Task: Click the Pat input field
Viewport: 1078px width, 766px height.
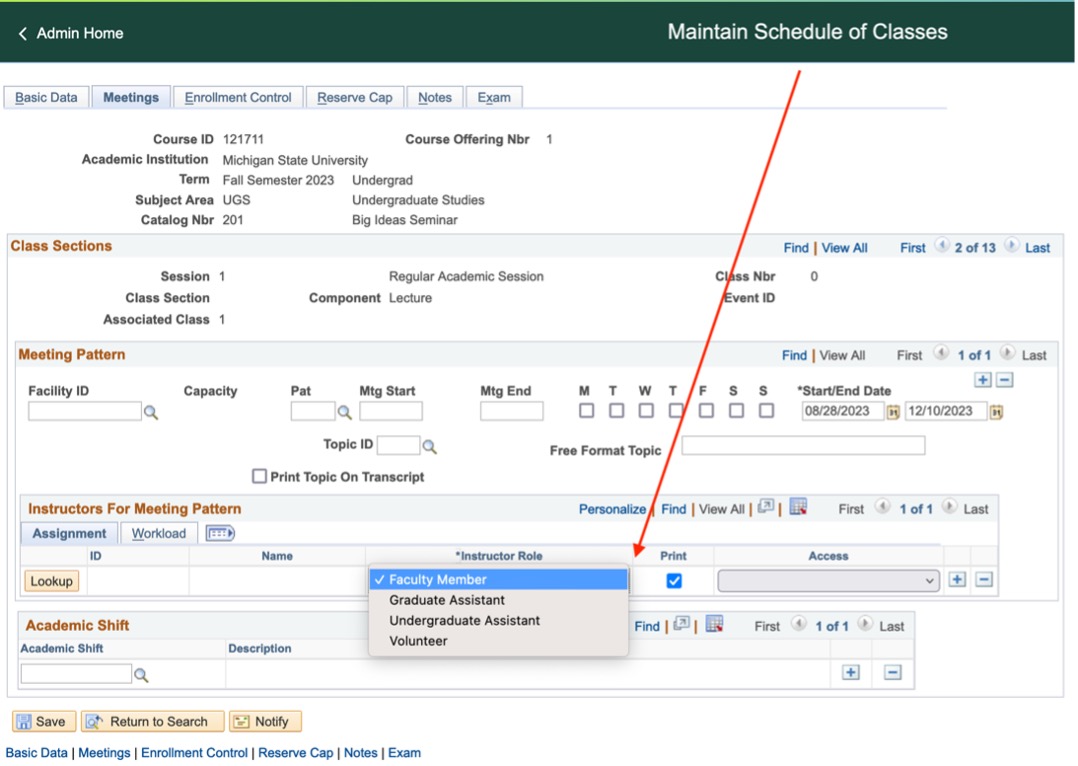Action: tap(313, 411)
